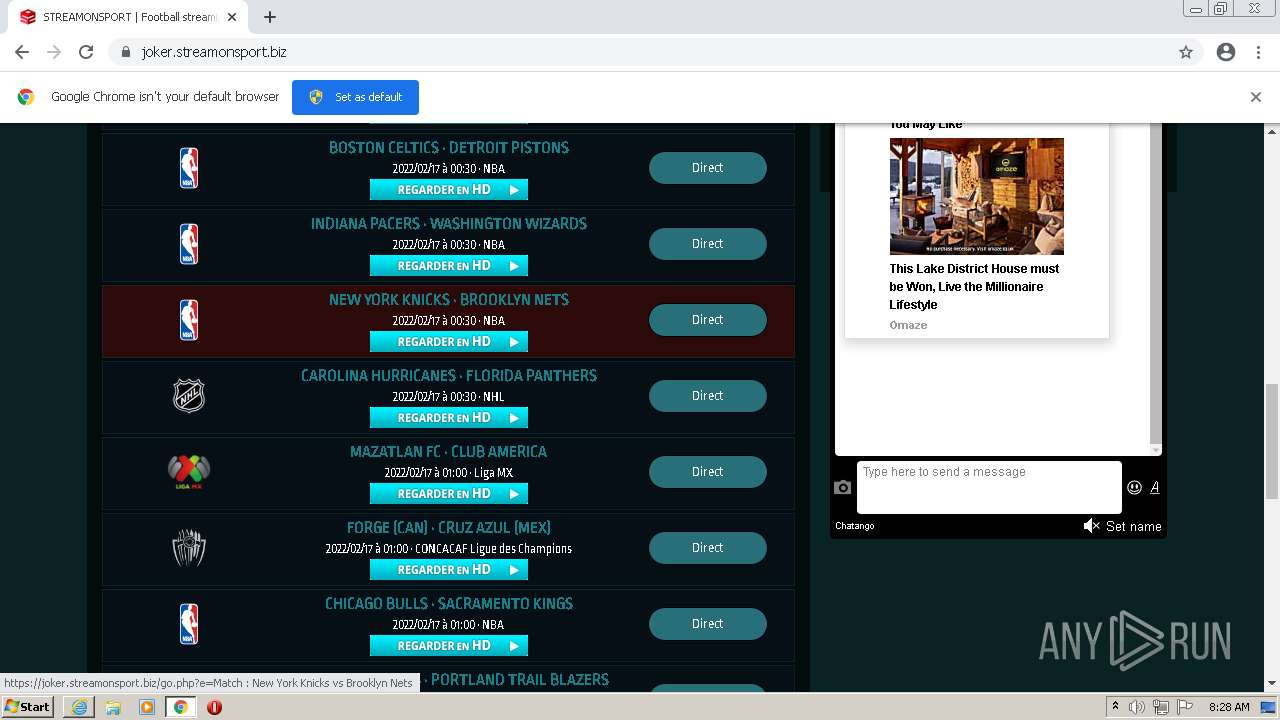Open Chicago Bulls · Sacramento Kings title

tap(449, 604)
